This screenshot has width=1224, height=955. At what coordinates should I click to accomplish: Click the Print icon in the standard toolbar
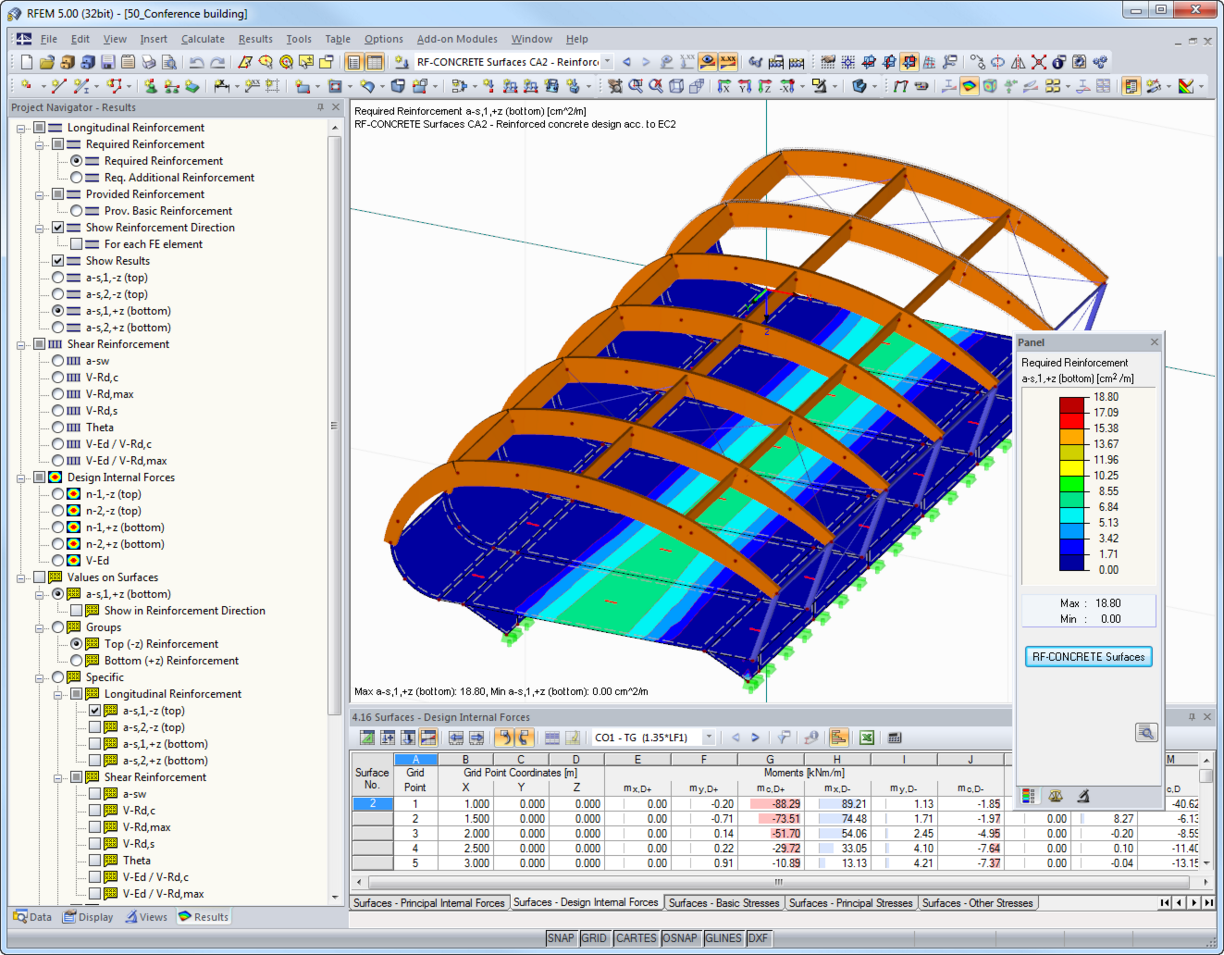coord(150,61)
